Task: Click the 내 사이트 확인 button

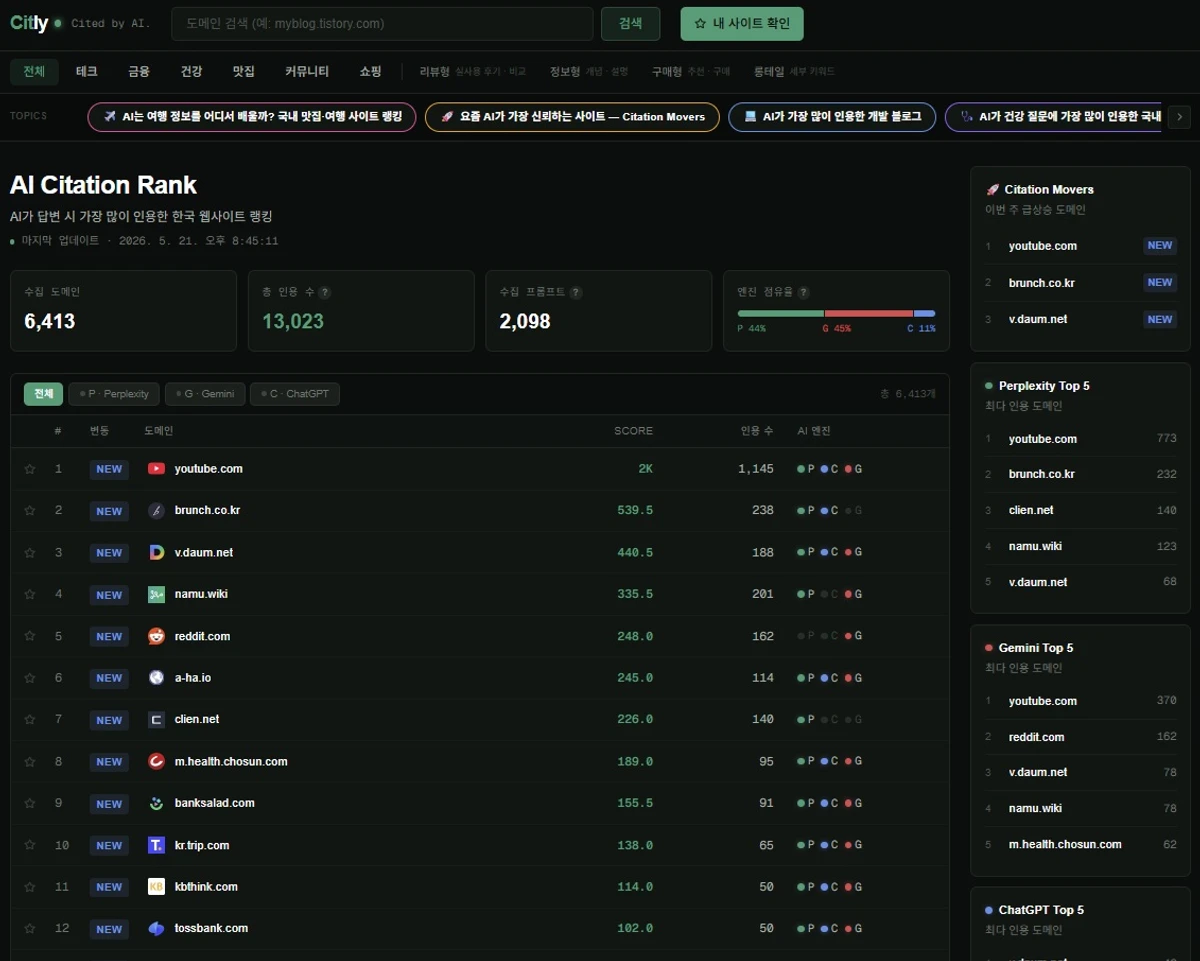Action: coord(742,24)
